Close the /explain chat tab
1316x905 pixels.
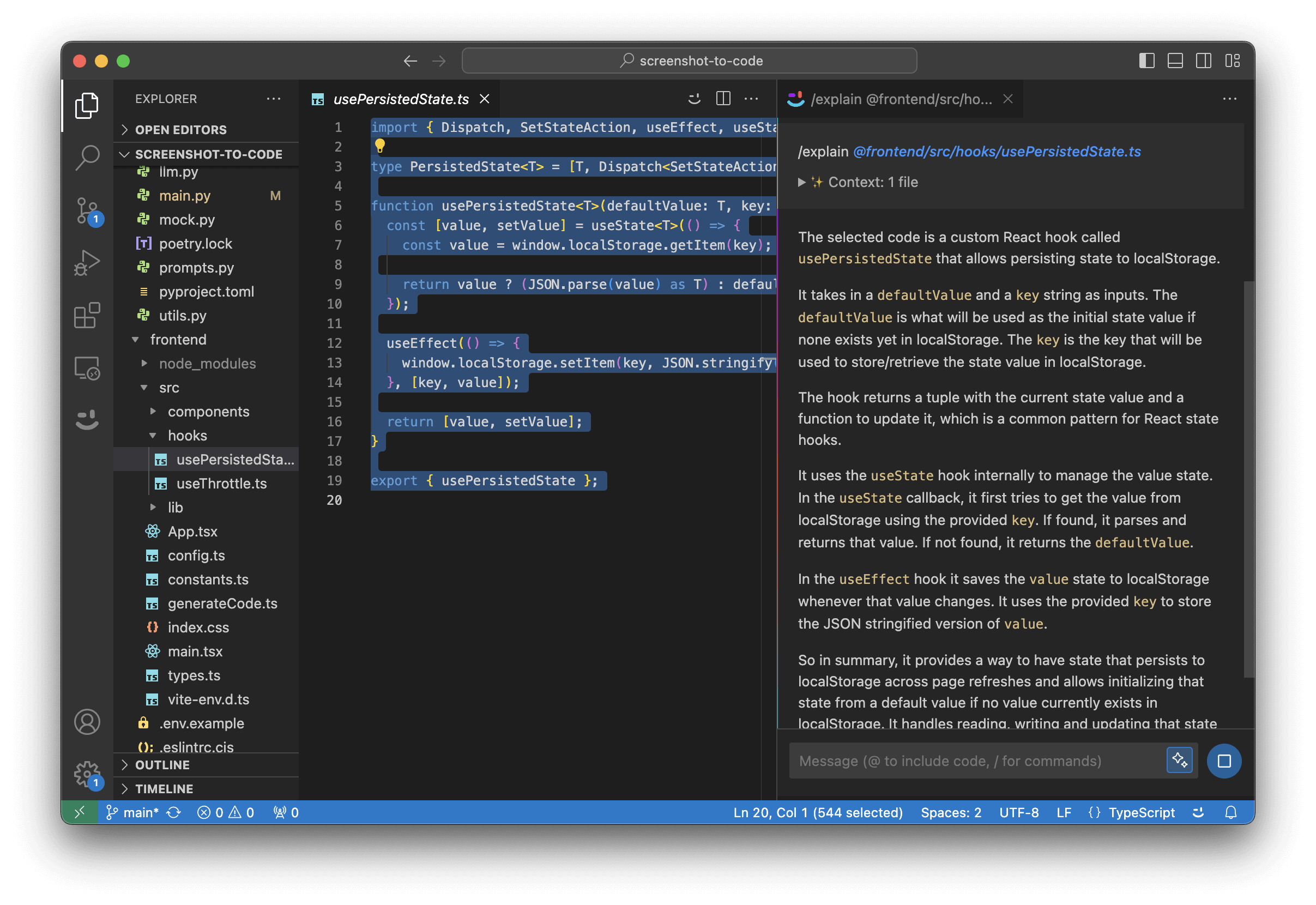coord(1007,99)
